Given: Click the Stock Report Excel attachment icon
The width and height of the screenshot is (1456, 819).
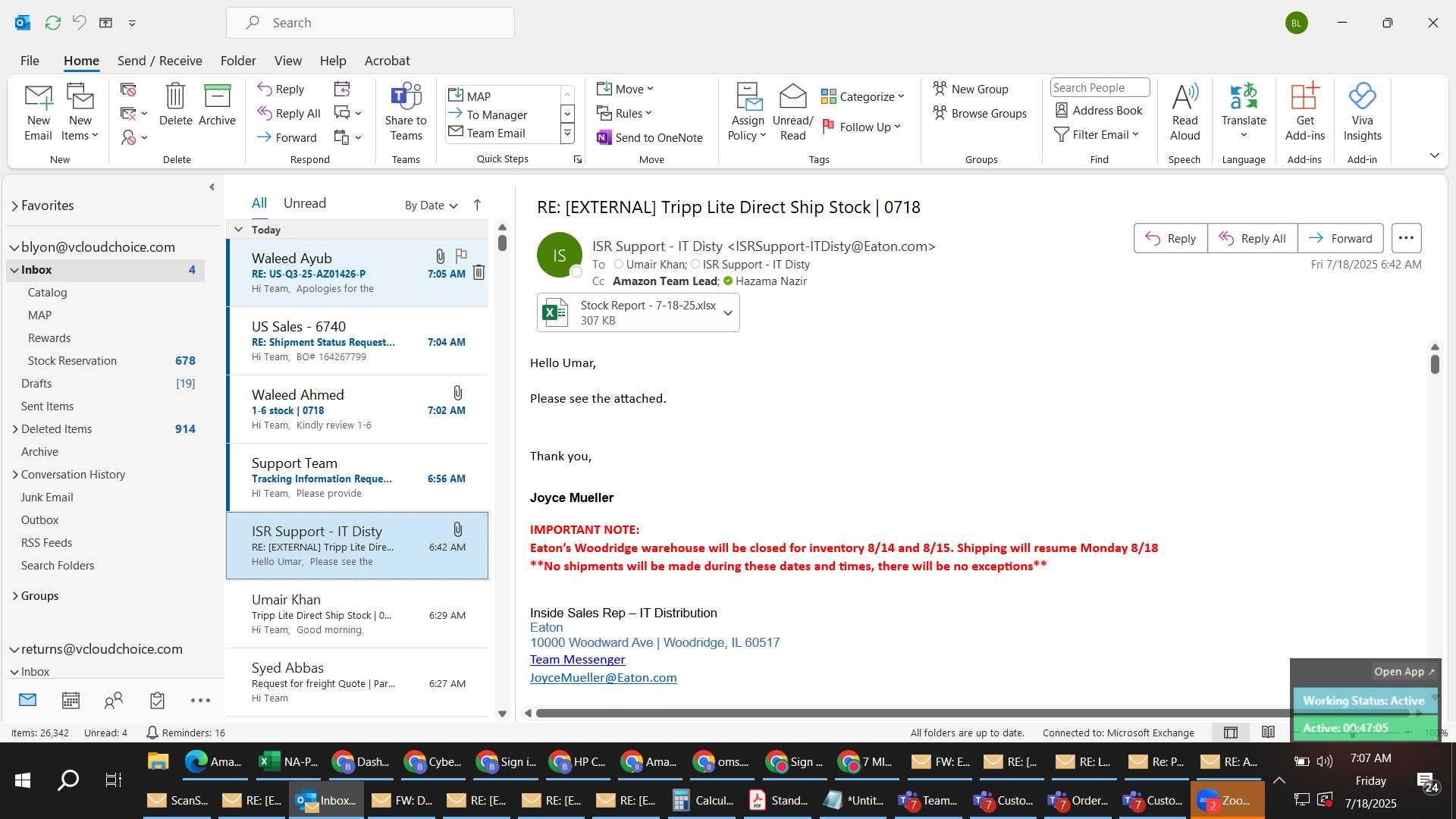Looking at the screenshot, I should (555, 312).
